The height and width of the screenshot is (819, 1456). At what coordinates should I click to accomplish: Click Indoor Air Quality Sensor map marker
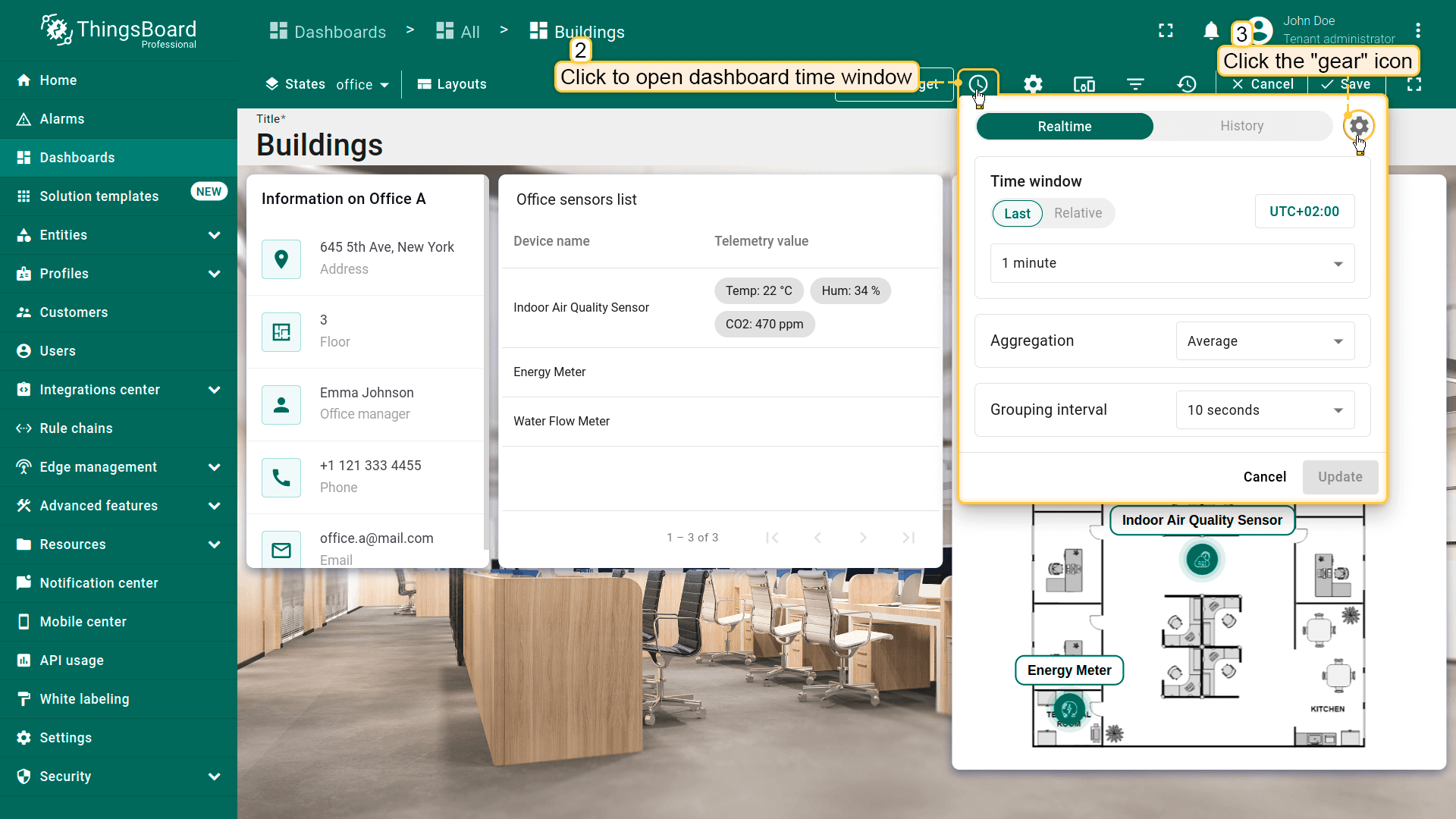[x=1202, y=560]
